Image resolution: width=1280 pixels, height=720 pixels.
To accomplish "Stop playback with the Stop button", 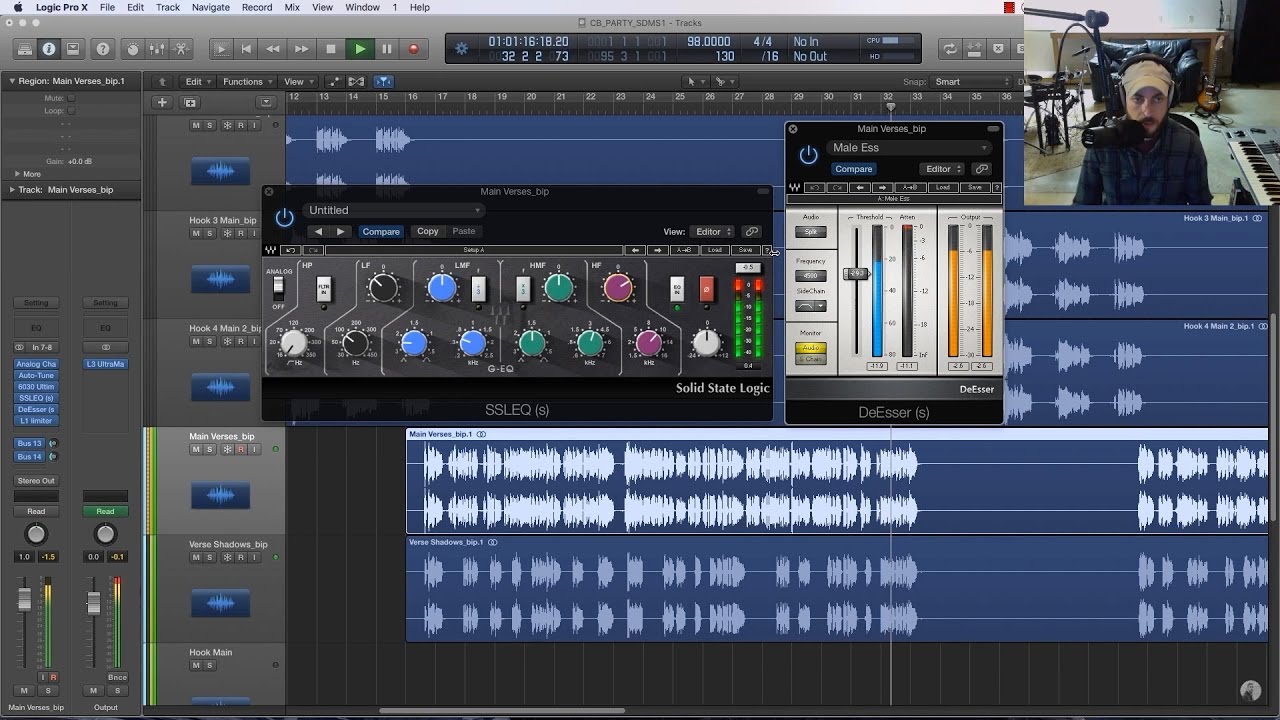I will click(x=331, y=49).
